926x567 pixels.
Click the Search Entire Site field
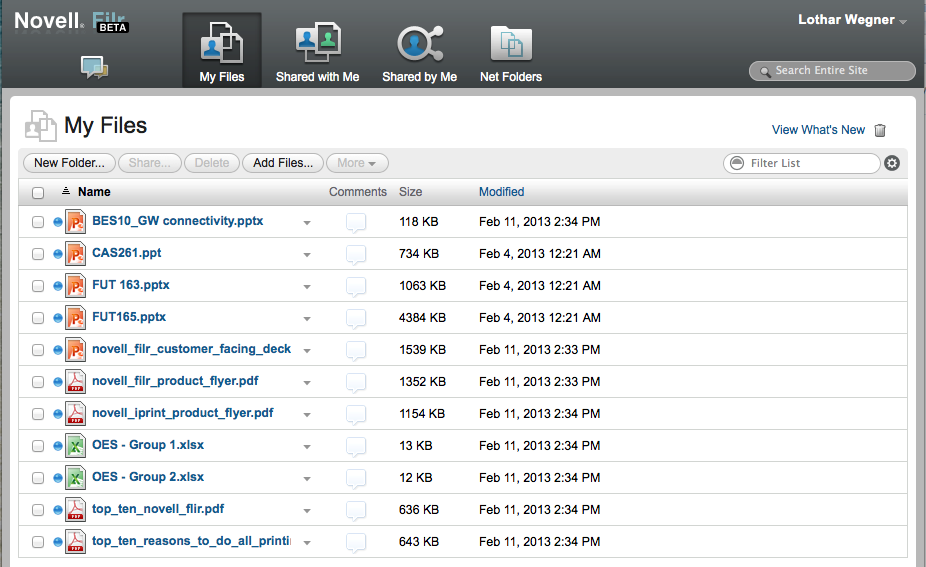(x=832, y=71)
